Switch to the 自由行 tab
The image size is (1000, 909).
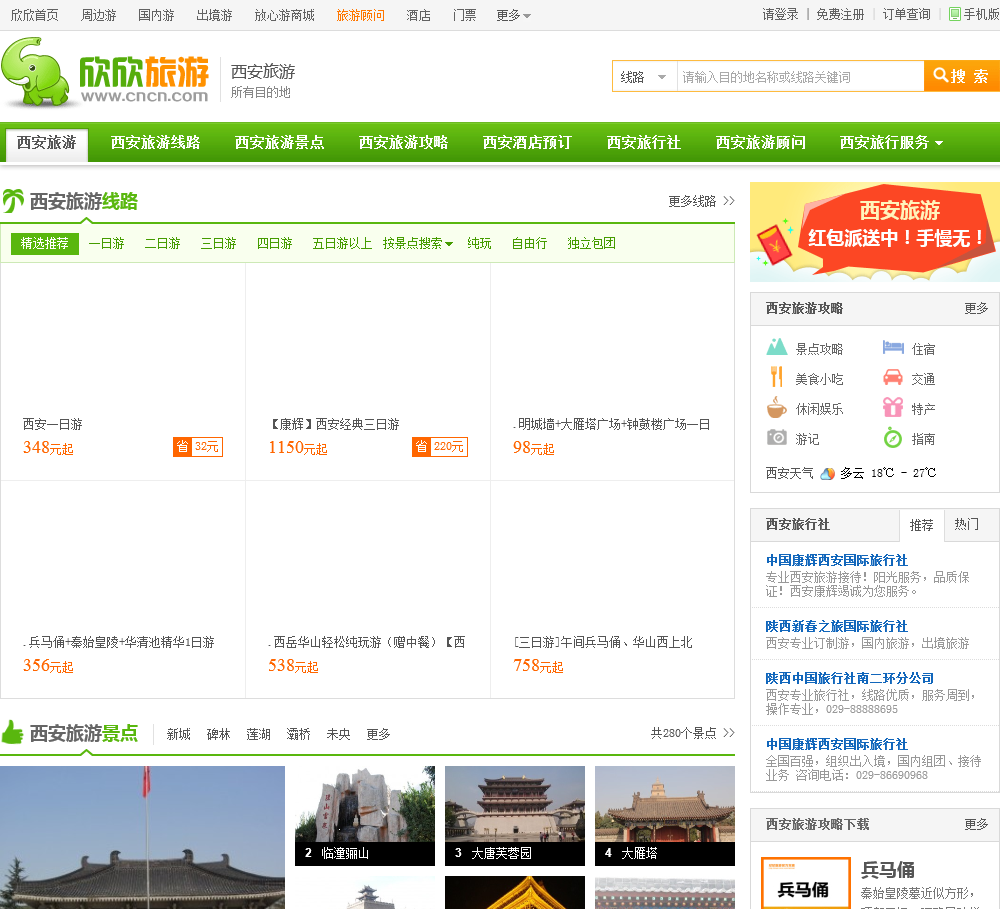(529, 243)
